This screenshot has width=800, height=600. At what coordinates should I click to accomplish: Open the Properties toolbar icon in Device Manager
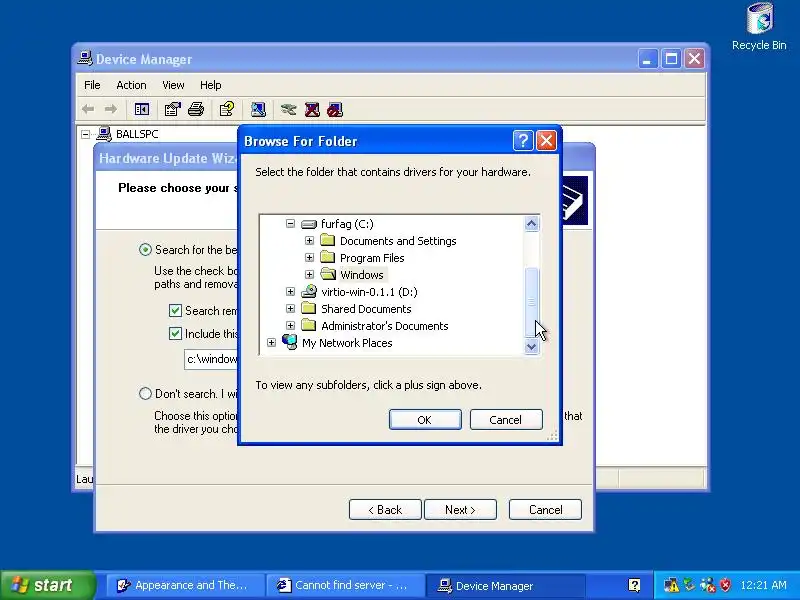172,109
